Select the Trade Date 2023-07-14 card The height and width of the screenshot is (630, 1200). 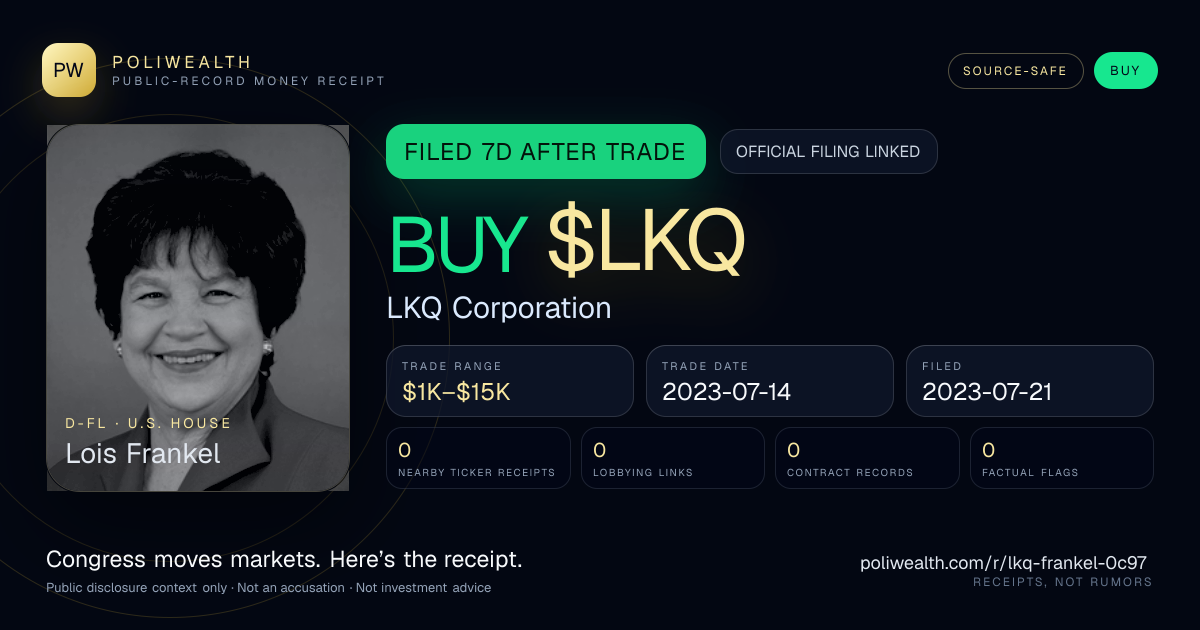(x=770, y=381)
